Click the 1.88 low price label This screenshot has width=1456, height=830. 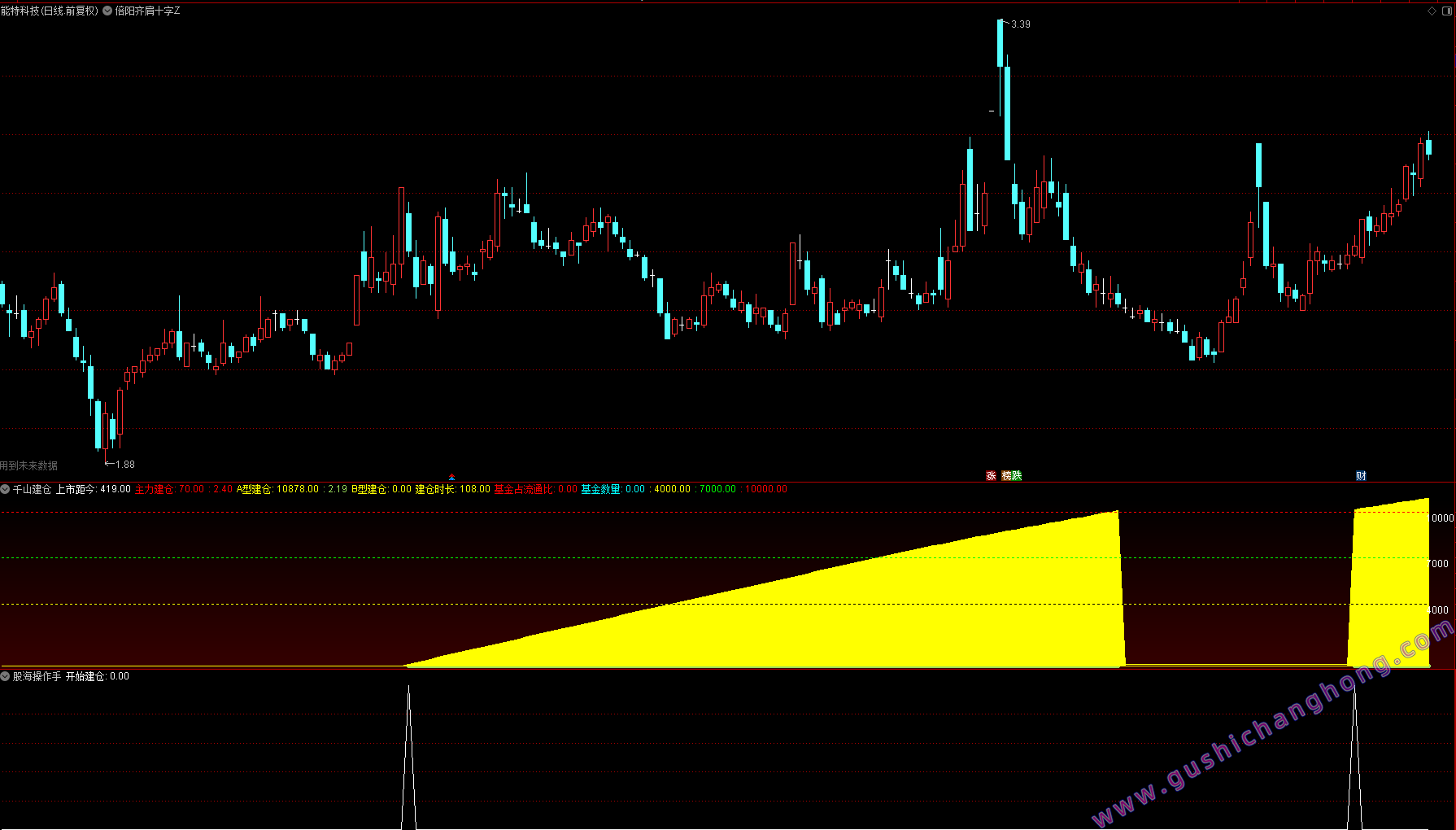[124, 465]
